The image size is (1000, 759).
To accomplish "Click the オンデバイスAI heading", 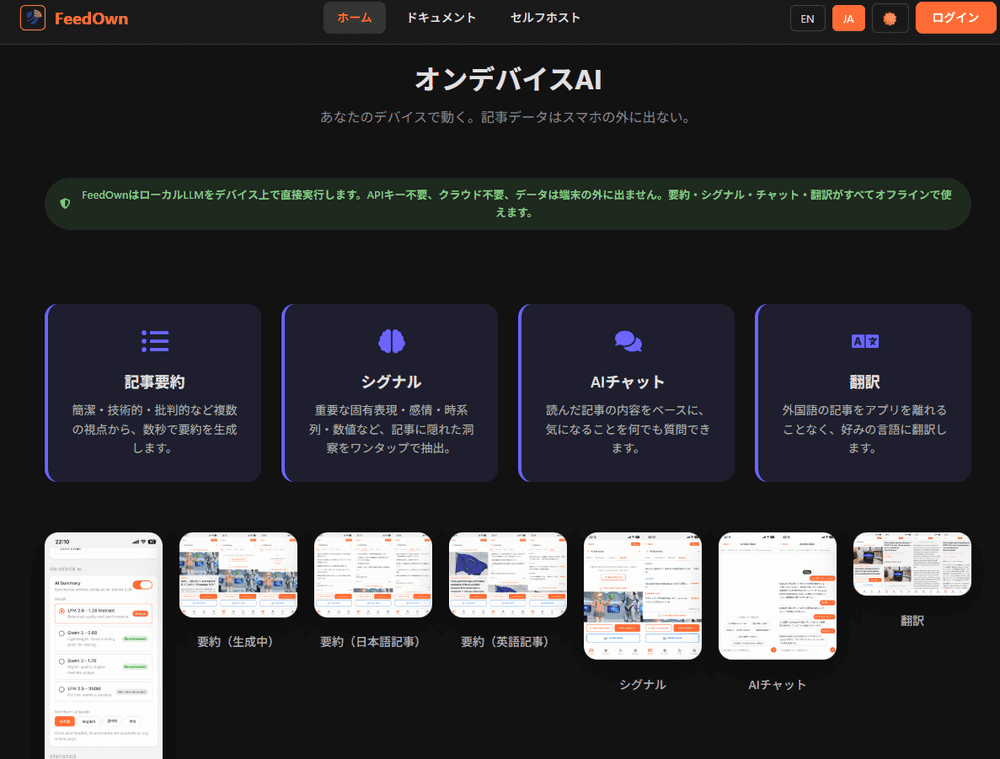I will click(x=508, y=80).
